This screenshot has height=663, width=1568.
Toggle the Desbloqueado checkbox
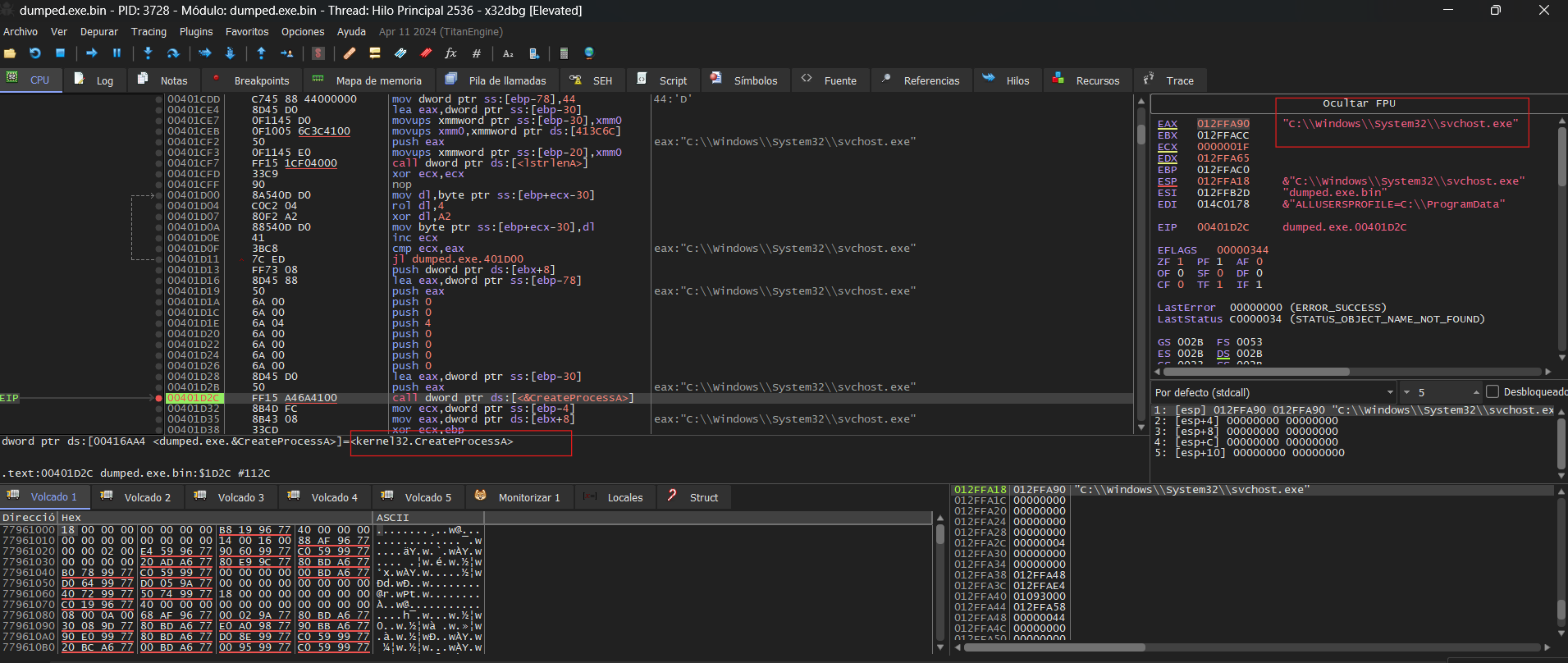1493,392
